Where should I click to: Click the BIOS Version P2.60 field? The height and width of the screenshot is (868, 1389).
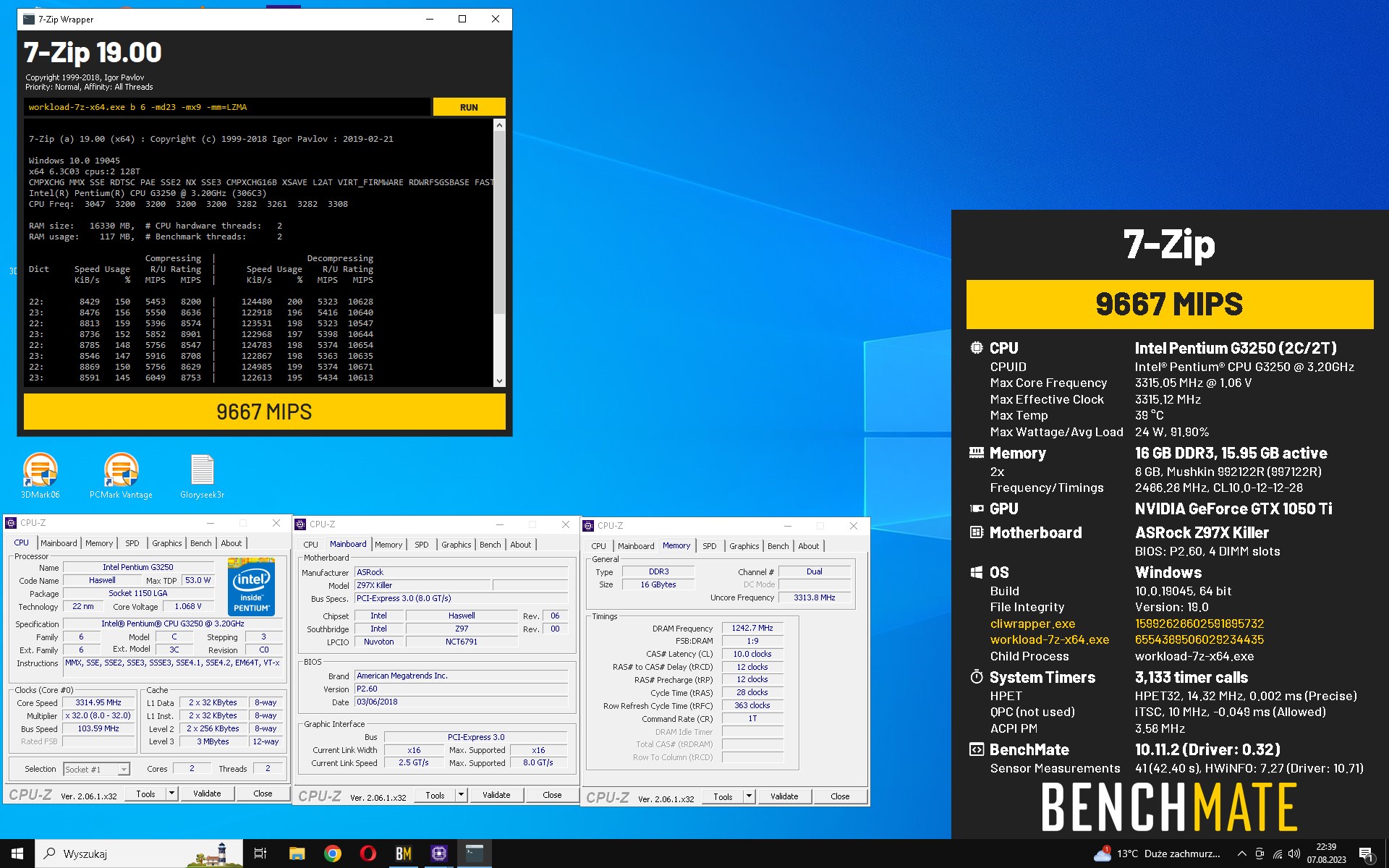462,689
